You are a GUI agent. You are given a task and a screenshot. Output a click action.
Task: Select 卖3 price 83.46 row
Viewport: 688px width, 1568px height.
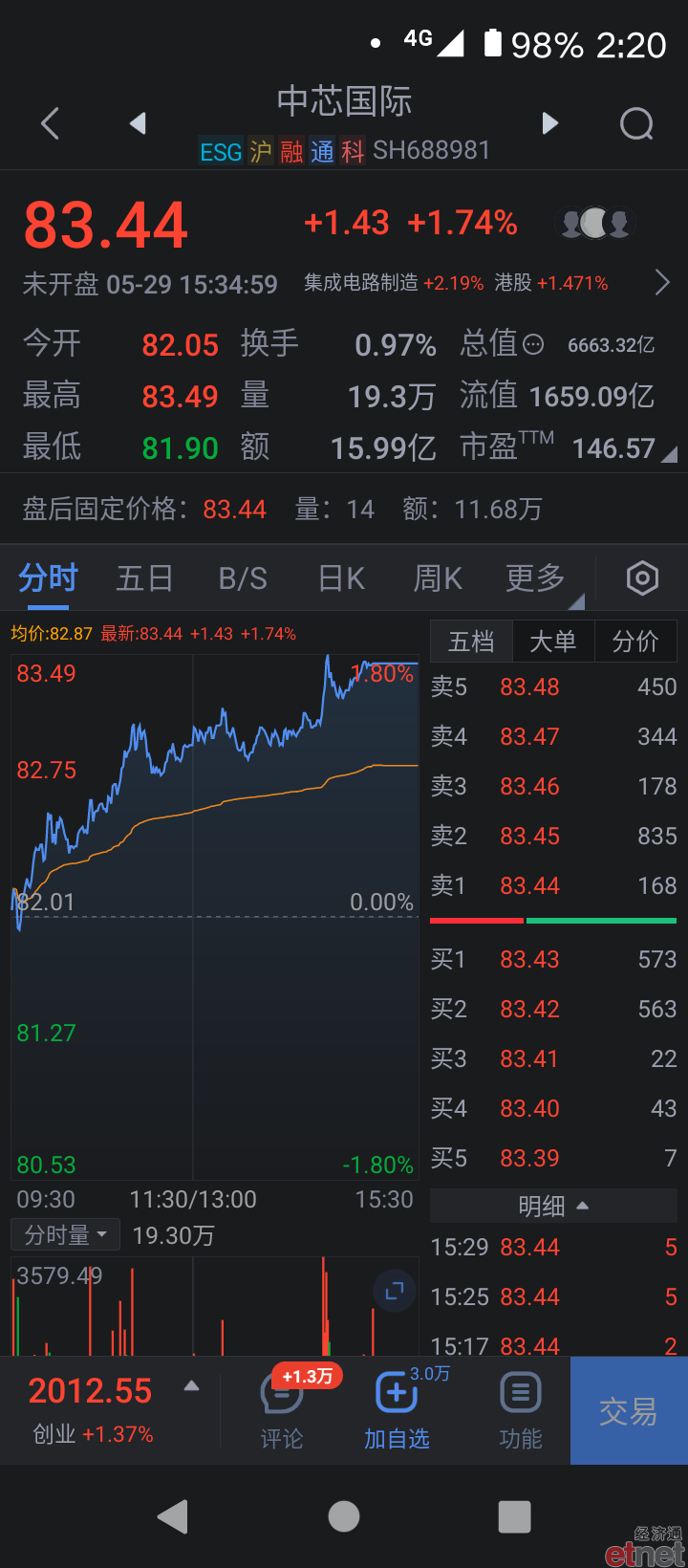click(553, 787)
